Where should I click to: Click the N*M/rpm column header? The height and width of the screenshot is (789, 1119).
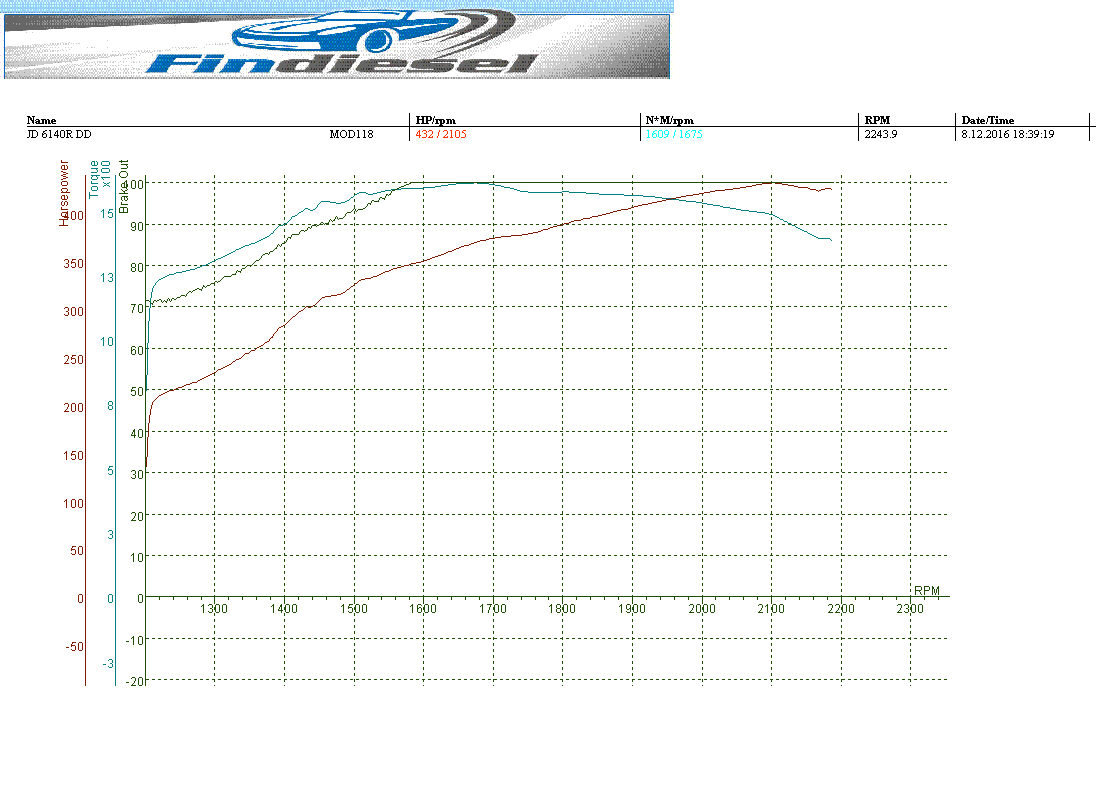[x=670, y=120]
